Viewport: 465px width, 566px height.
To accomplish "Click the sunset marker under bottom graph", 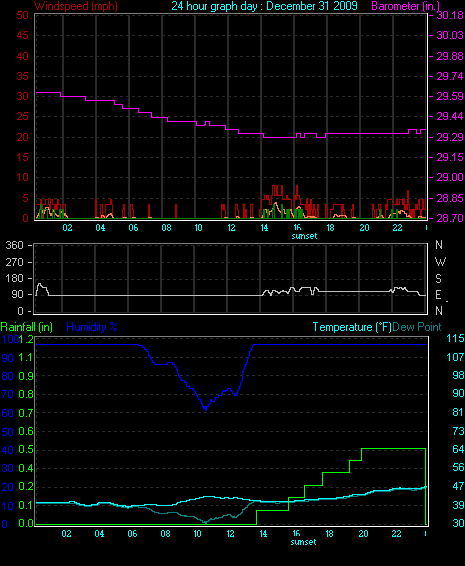I will pyautogui.click(x=303, y=542).
